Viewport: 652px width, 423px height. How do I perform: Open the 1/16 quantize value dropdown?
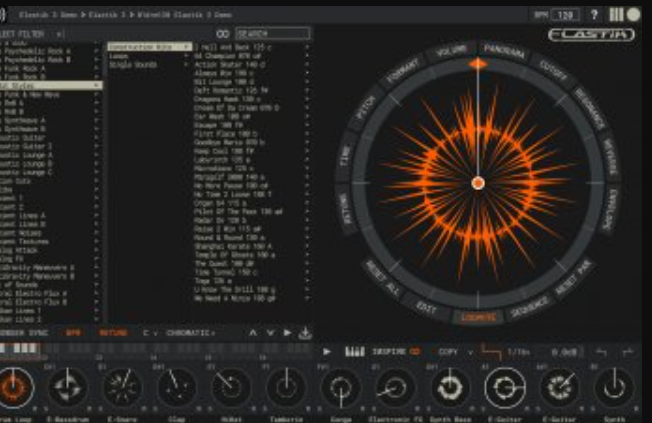518,352
